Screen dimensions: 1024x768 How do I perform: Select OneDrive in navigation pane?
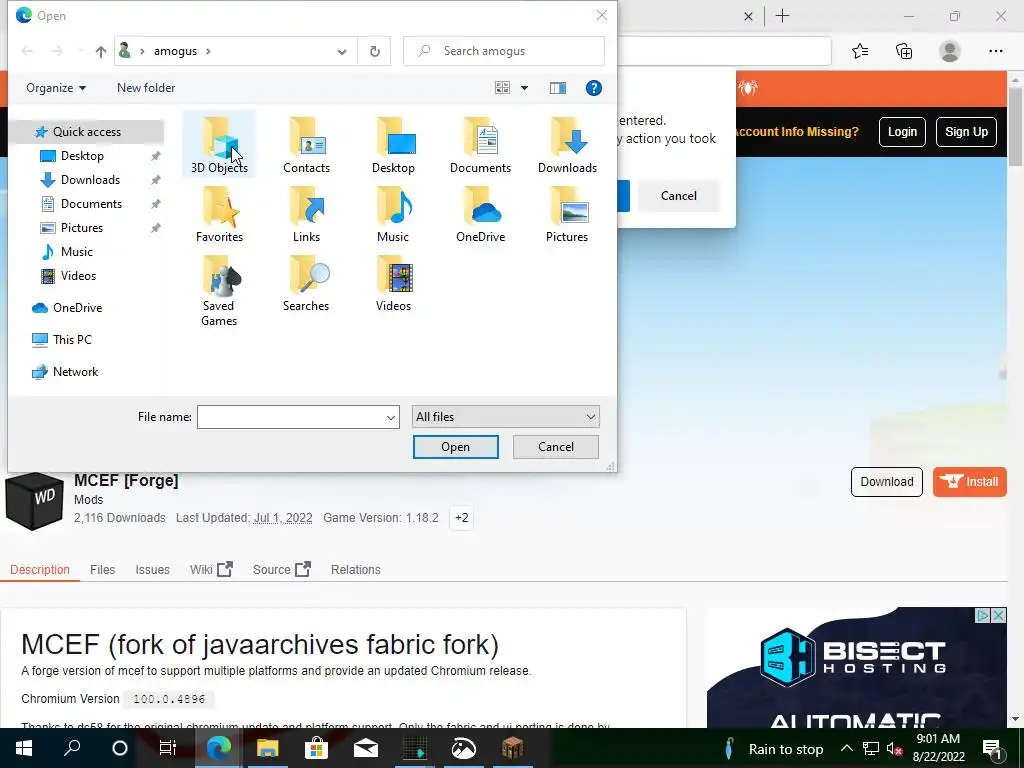click(x=78, y=308)
